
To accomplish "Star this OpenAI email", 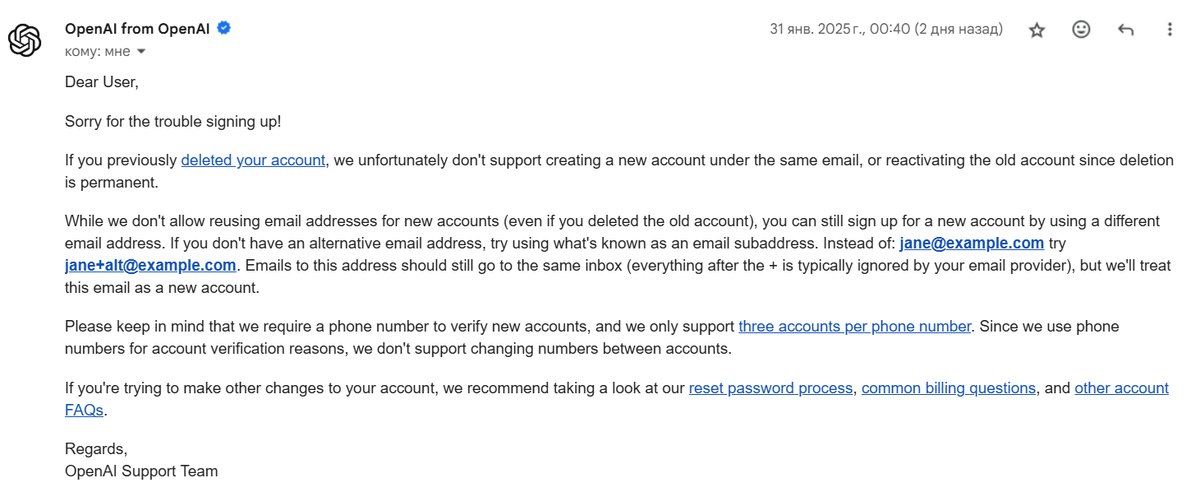I will pyautogui.click(x=1037, y=30).
